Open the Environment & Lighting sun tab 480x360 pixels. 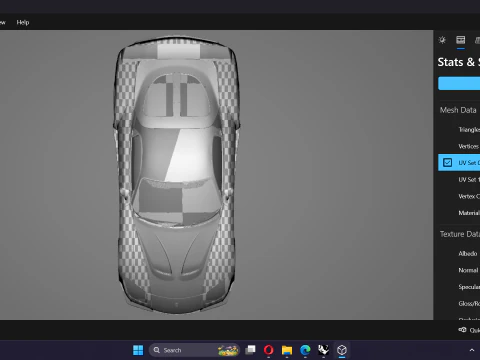point(442,40)
